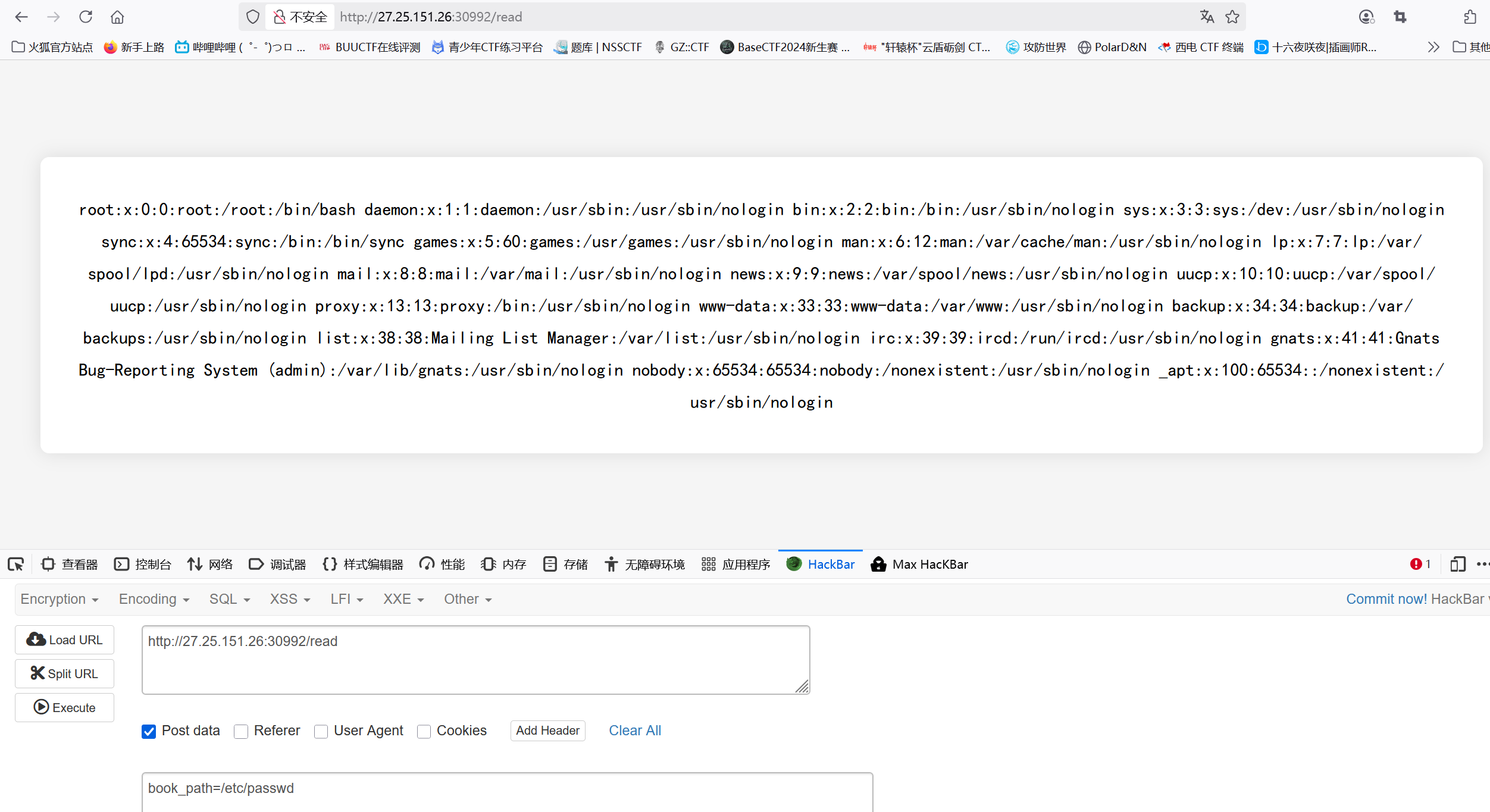Expand the Encryption dropdown
Image resolution: width=1490 pixels, height=812 pixels.
pos(59,599)
